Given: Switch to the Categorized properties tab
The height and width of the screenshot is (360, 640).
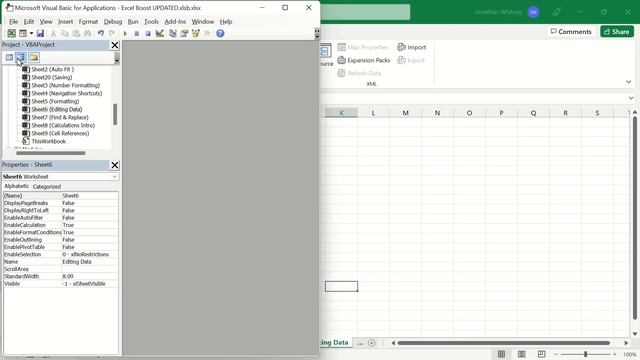Looking at the screenshot, I should coord(47,187).
